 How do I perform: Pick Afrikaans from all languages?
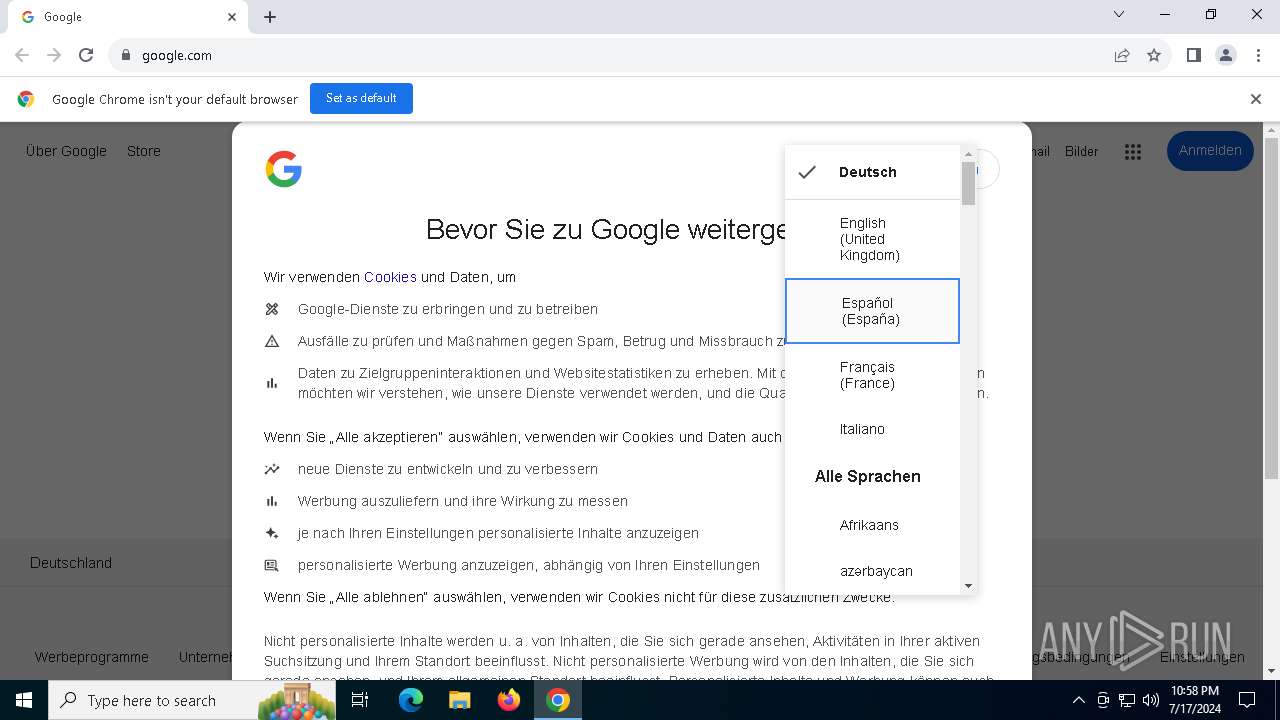(x=872, y=525)
